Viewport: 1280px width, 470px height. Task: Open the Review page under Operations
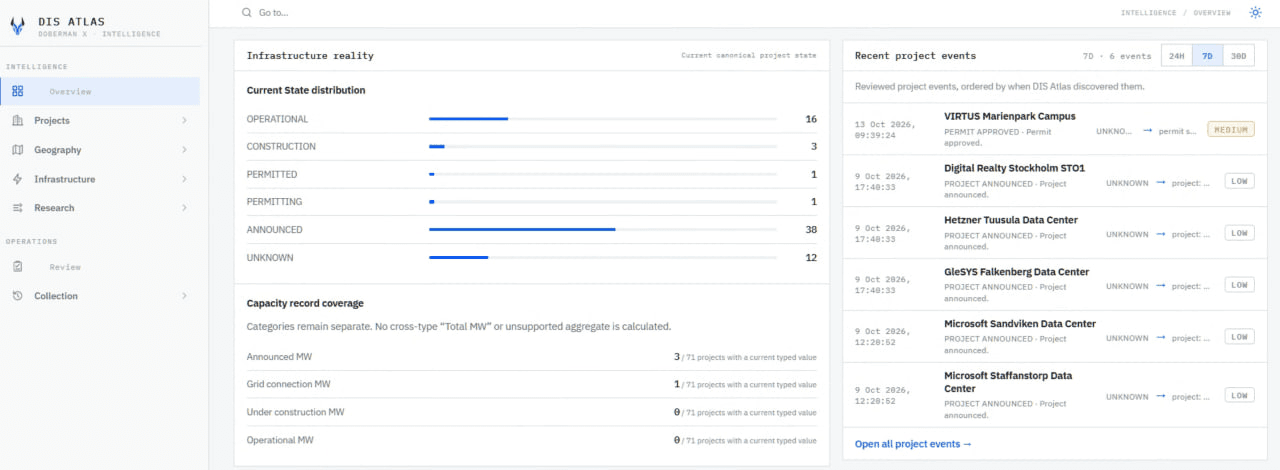tap(102, 267)
